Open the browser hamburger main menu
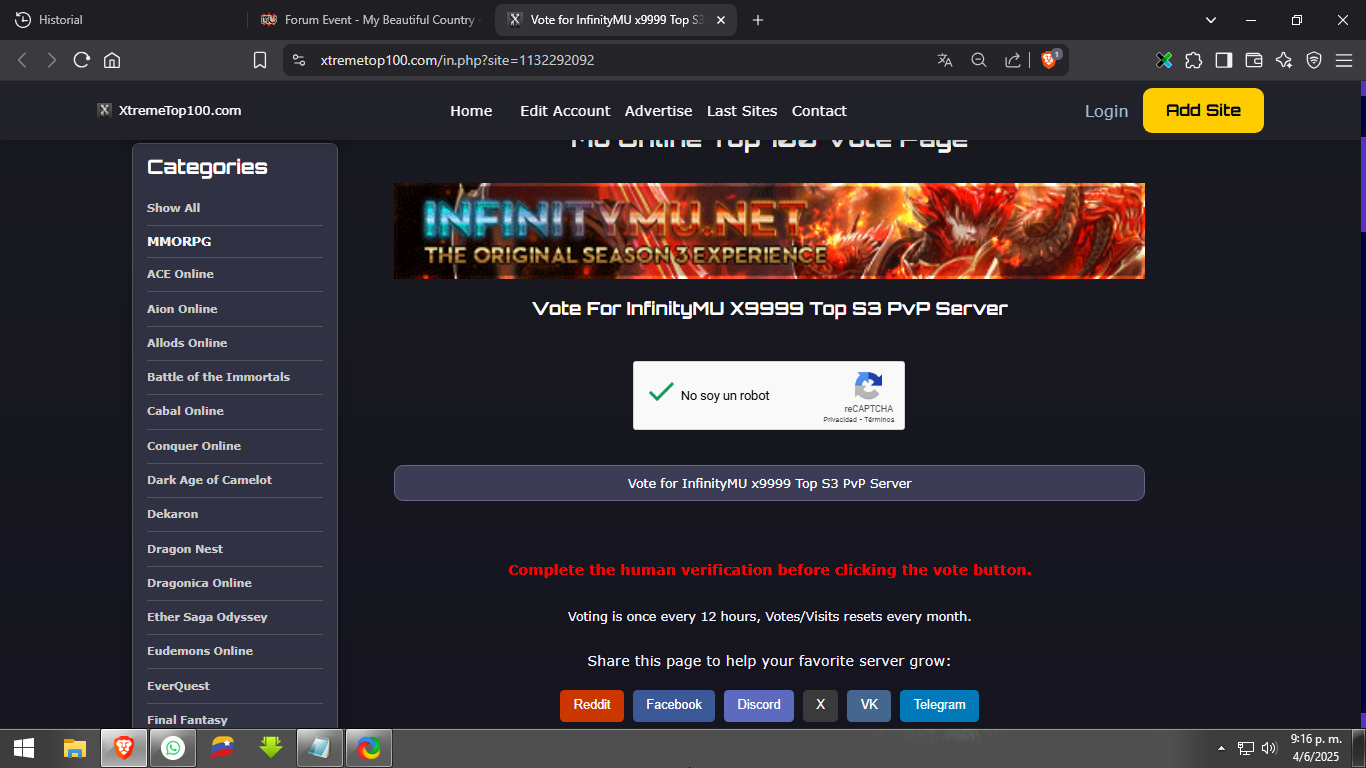The width and height of the screenshot is (1366, 768). (x=1344, y=60)
